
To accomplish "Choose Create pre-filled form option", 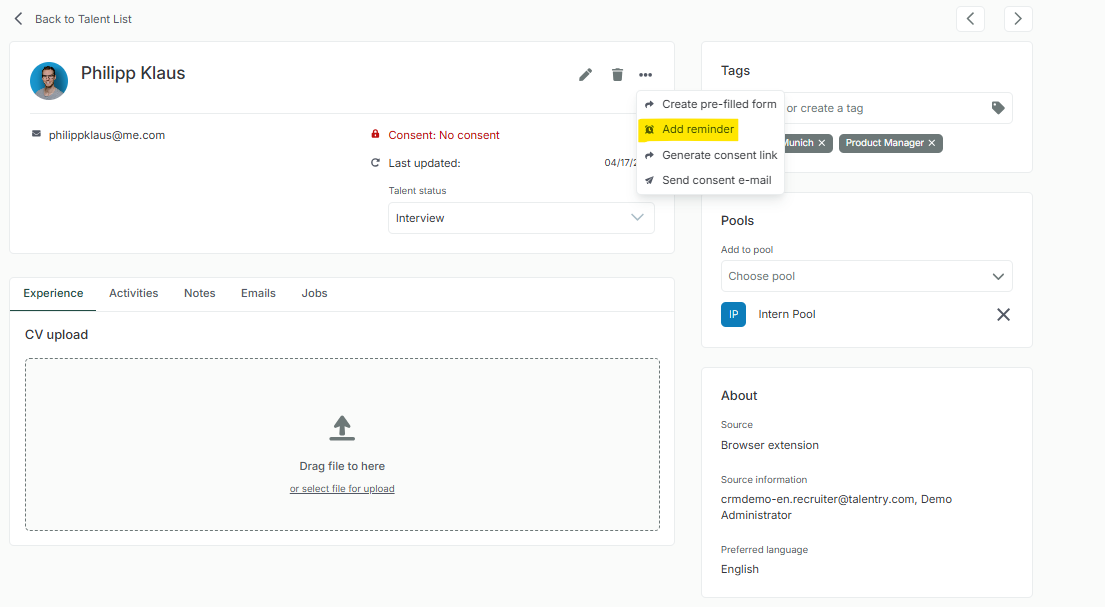I will coord(718,104).
